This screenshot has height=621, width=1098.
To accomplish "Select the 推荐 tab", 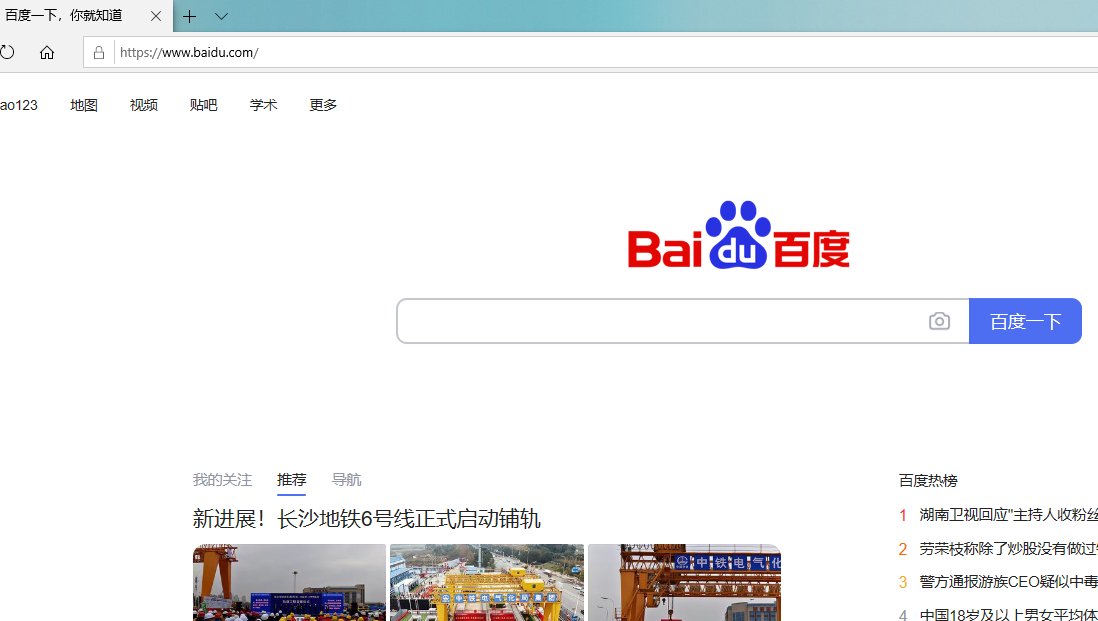I will pyautogui.click(x=291, y=480).
